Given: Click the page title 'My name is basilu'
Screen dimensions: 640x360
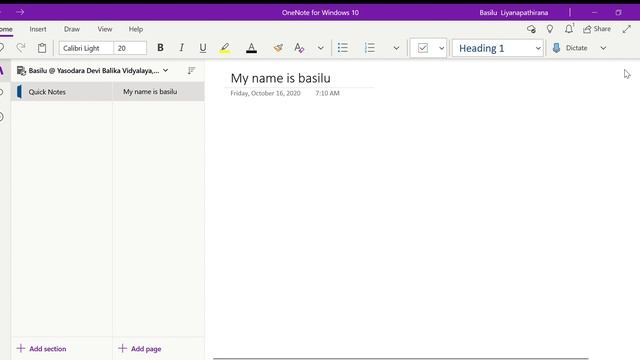Looking at the screenshot, I should (280, 78).
